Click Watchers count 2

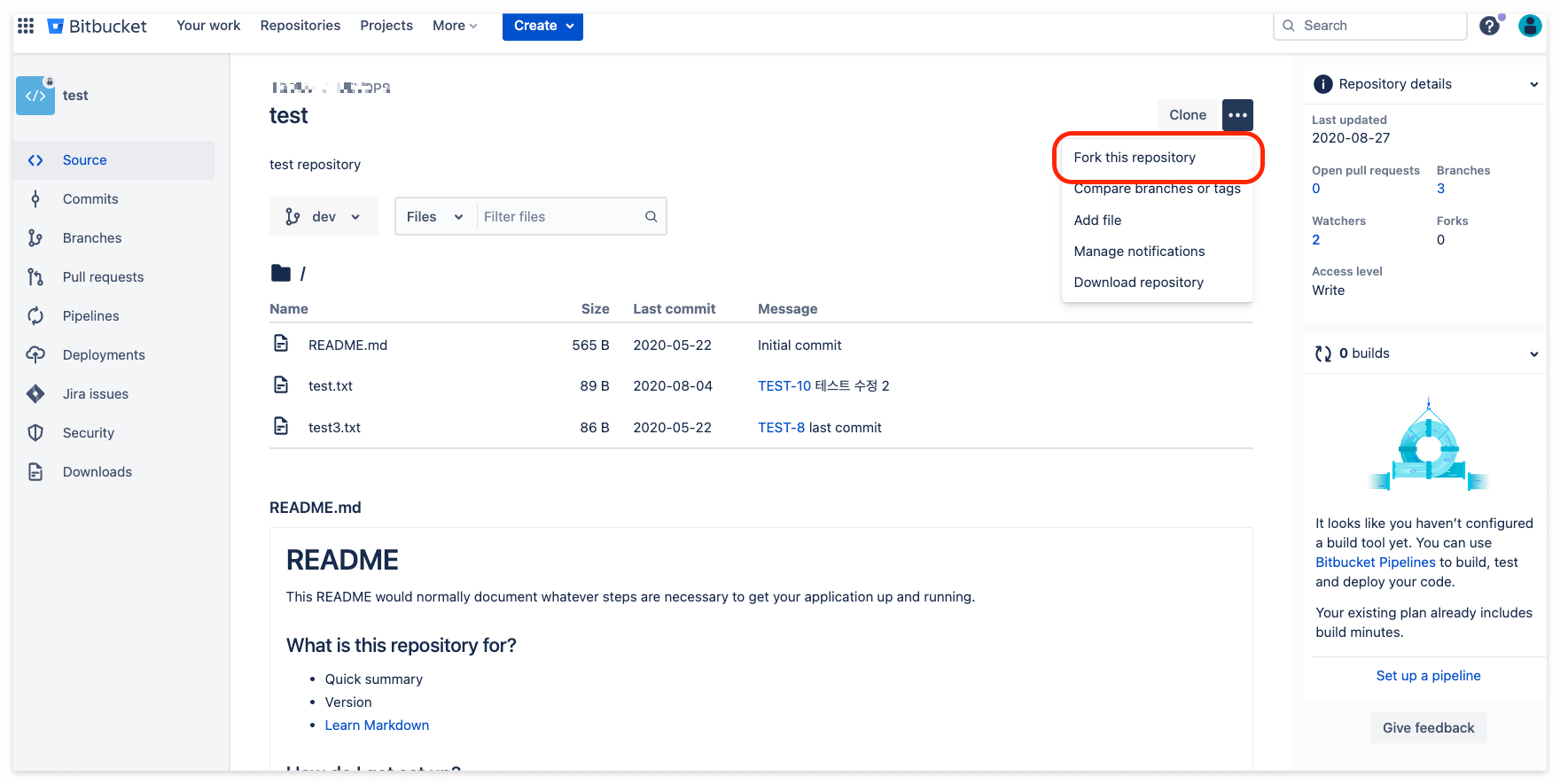(1316, 240)
